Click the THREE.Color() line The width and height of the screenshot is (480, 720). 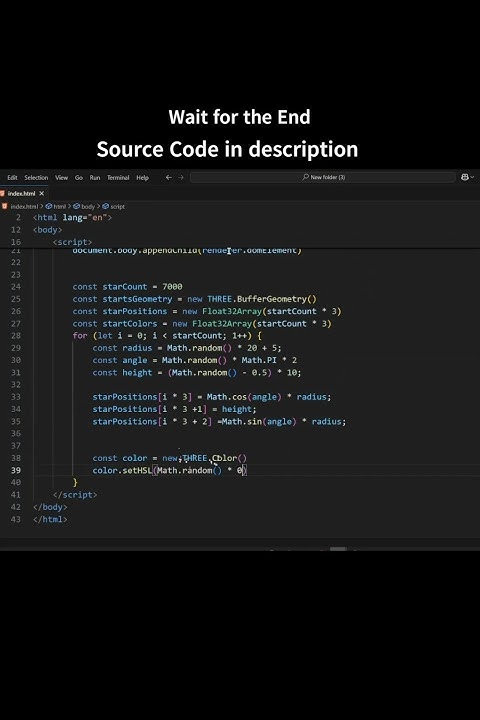coord(169,458)
